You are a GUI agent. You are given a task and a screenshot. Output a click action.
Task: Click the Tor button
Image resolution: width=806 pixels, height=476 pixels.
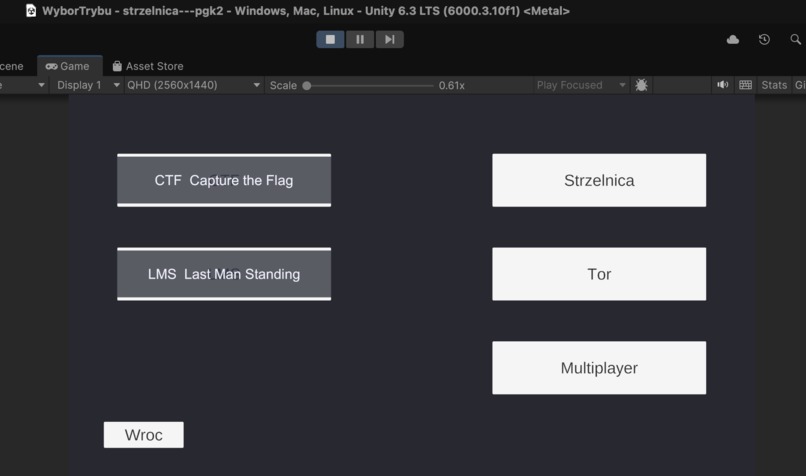(599, 274)
